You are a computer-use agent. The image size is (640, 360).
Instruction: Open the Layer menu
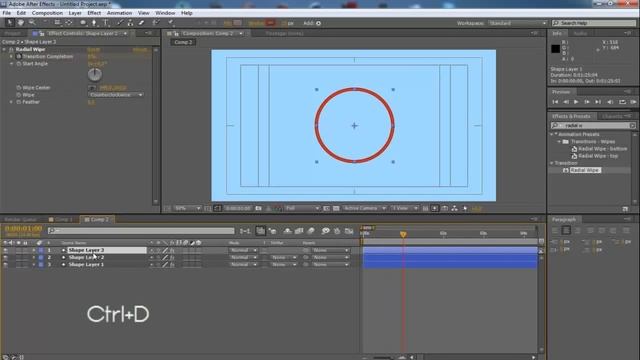click(75, 13)
